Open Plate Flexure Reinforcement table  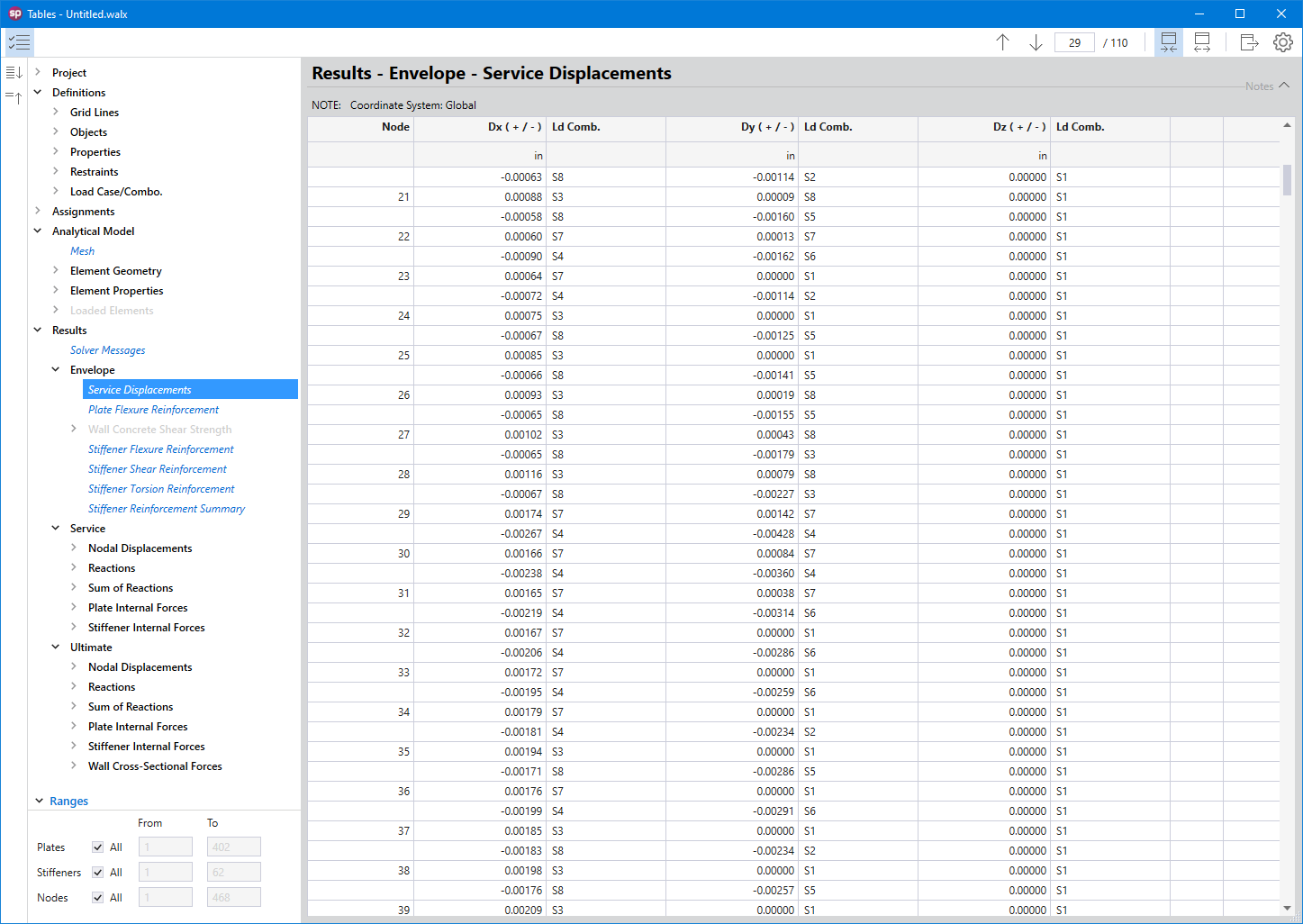153,410
